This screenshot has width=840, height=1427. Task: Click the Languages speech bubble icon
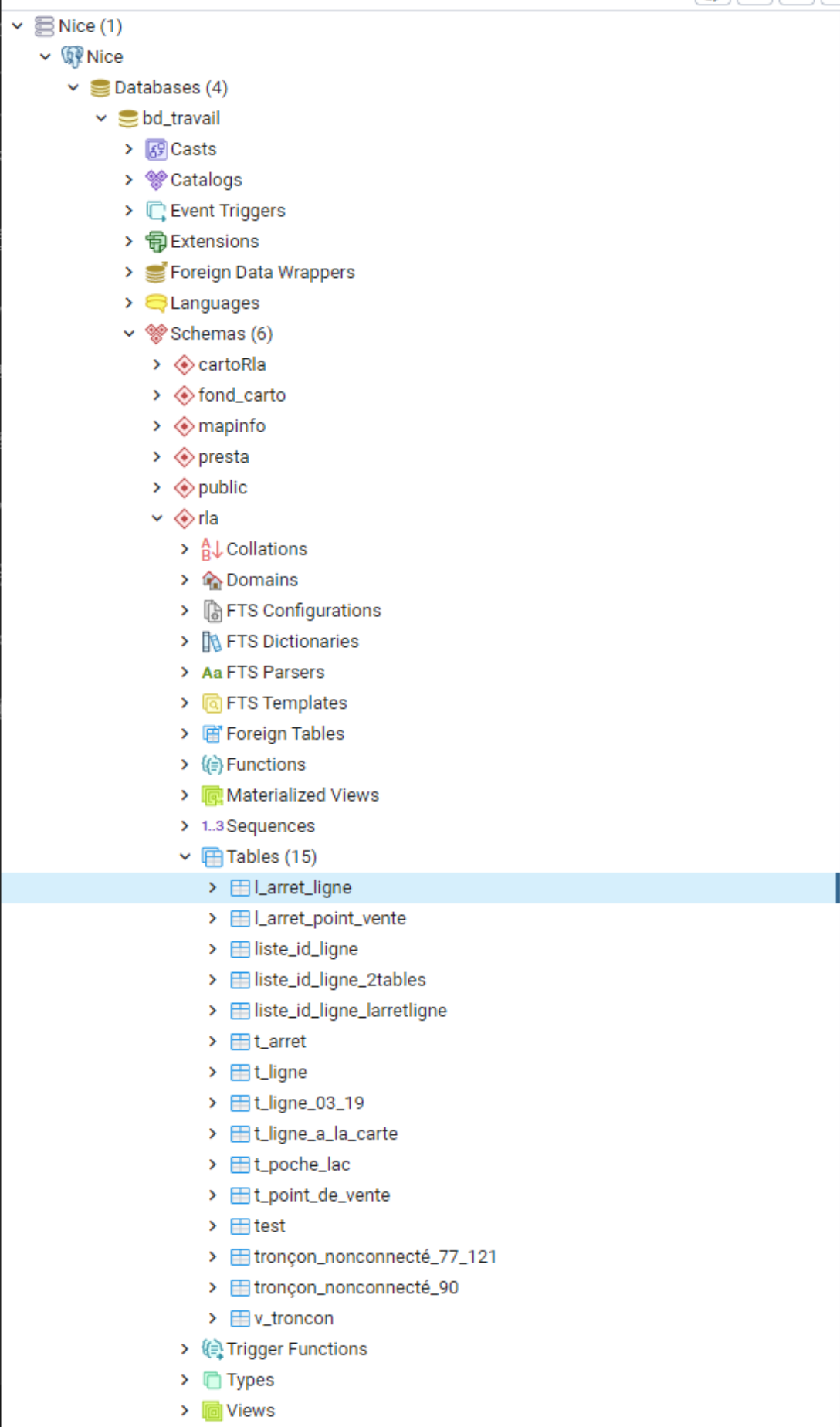coord(156,303)
